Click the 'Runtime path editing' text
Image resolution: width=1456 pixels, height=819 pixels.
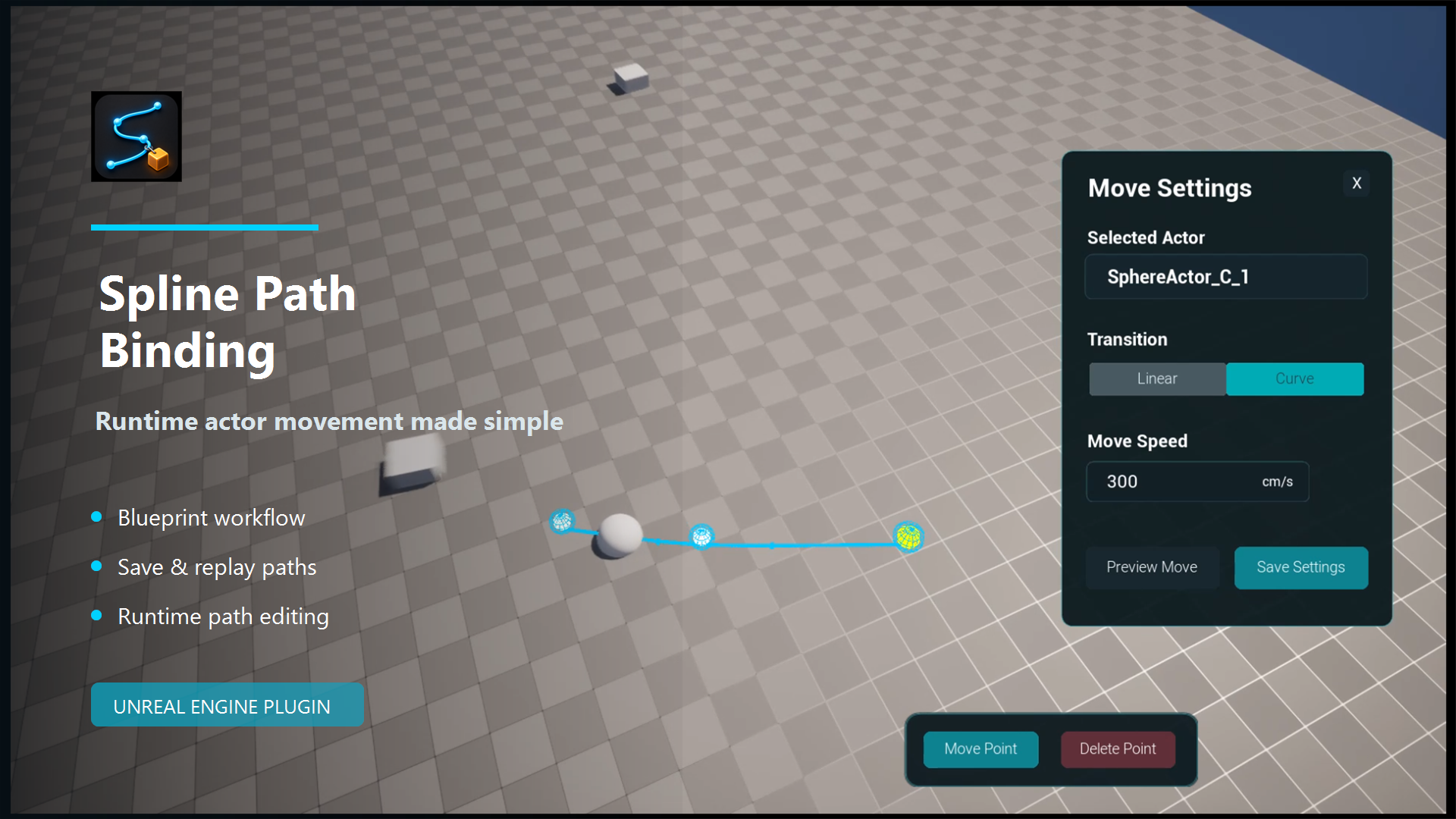pyautogui.click(x=223, y=617)
